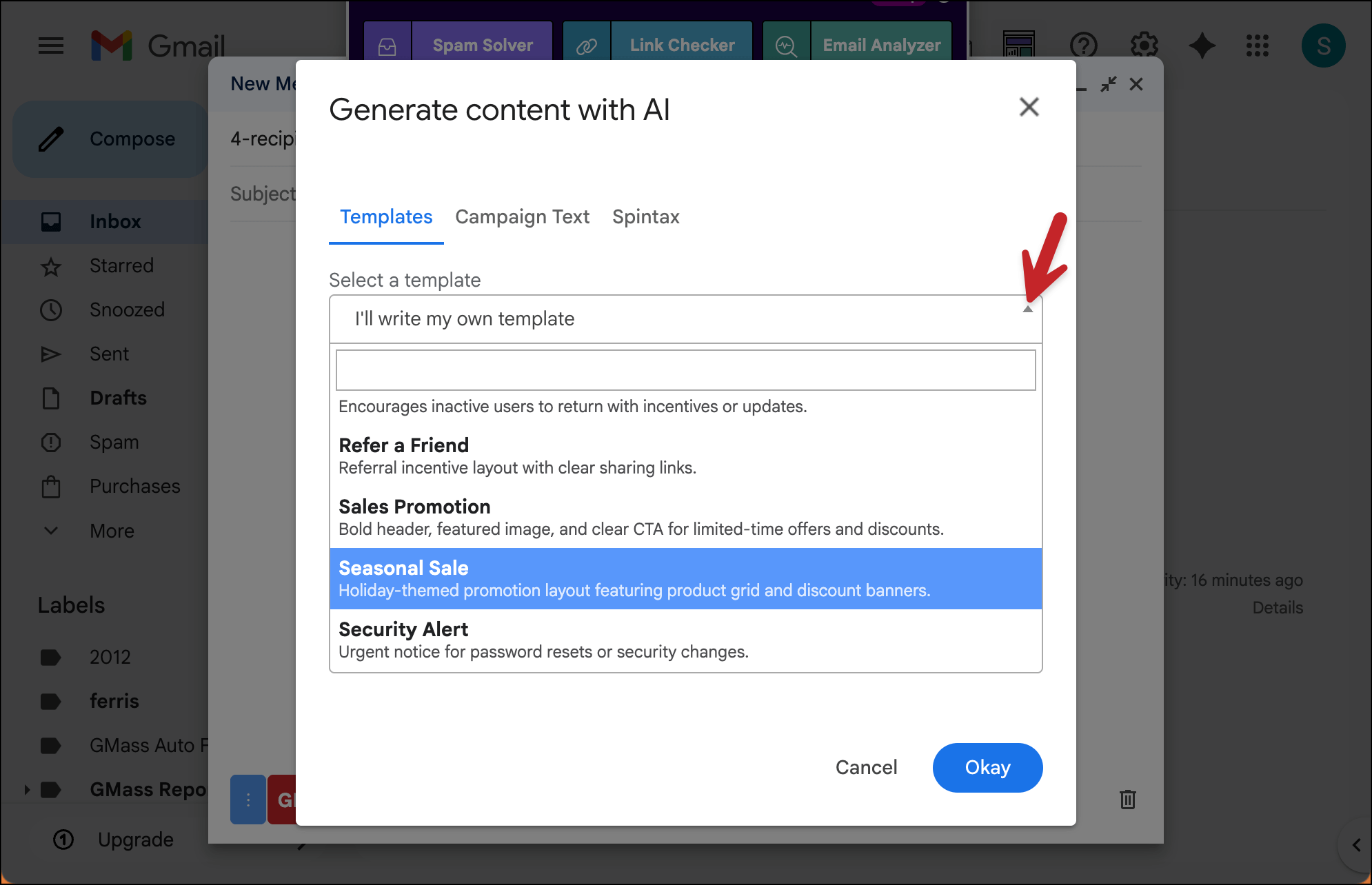Open the Email Analyzer tool
Image resolution: width=1372 pixels, height=885 pixels.
880,45
